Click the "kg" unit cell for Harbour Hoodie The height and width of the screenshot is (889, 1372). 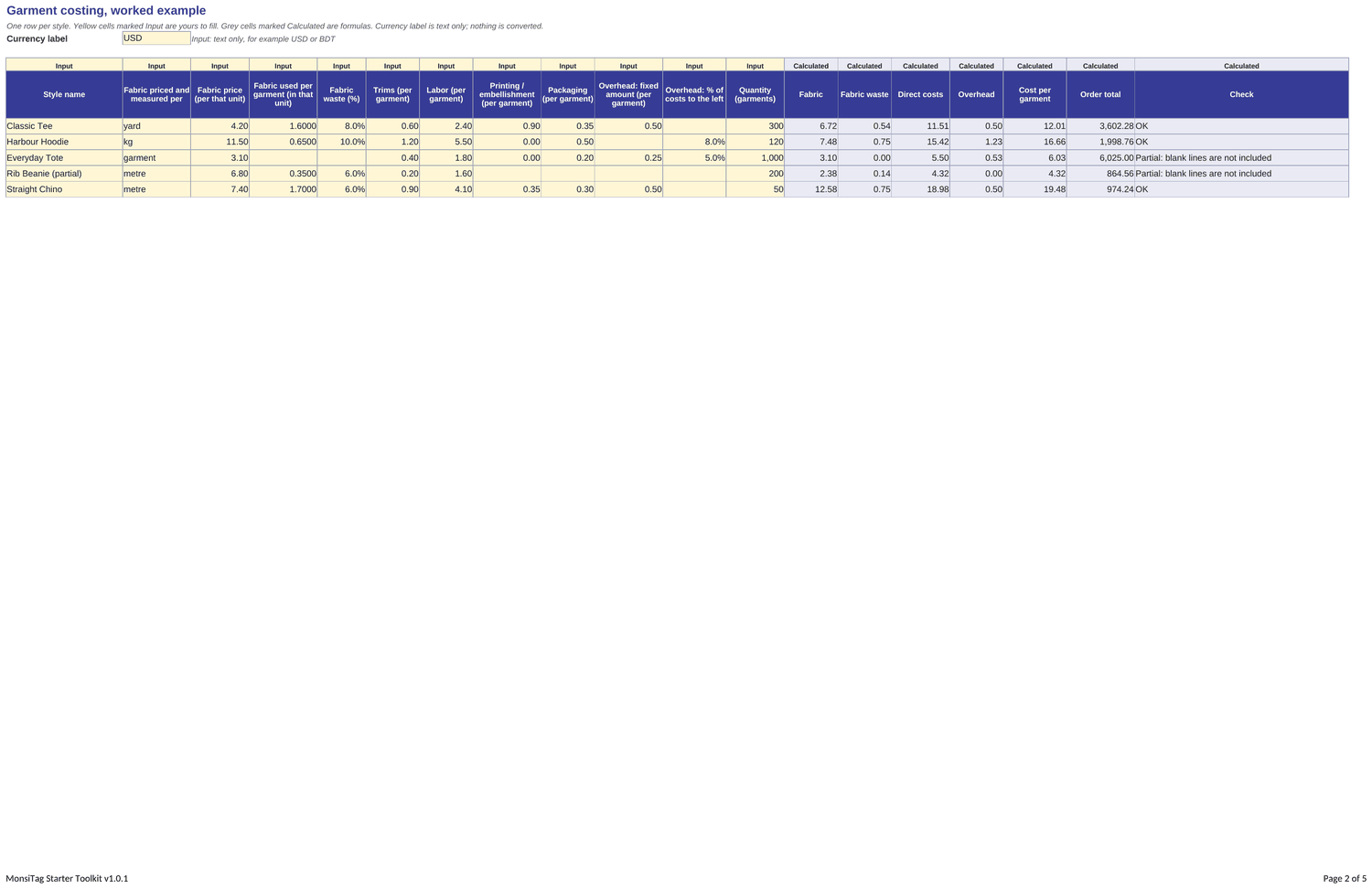pyautogui.click(x=156, y=142)
